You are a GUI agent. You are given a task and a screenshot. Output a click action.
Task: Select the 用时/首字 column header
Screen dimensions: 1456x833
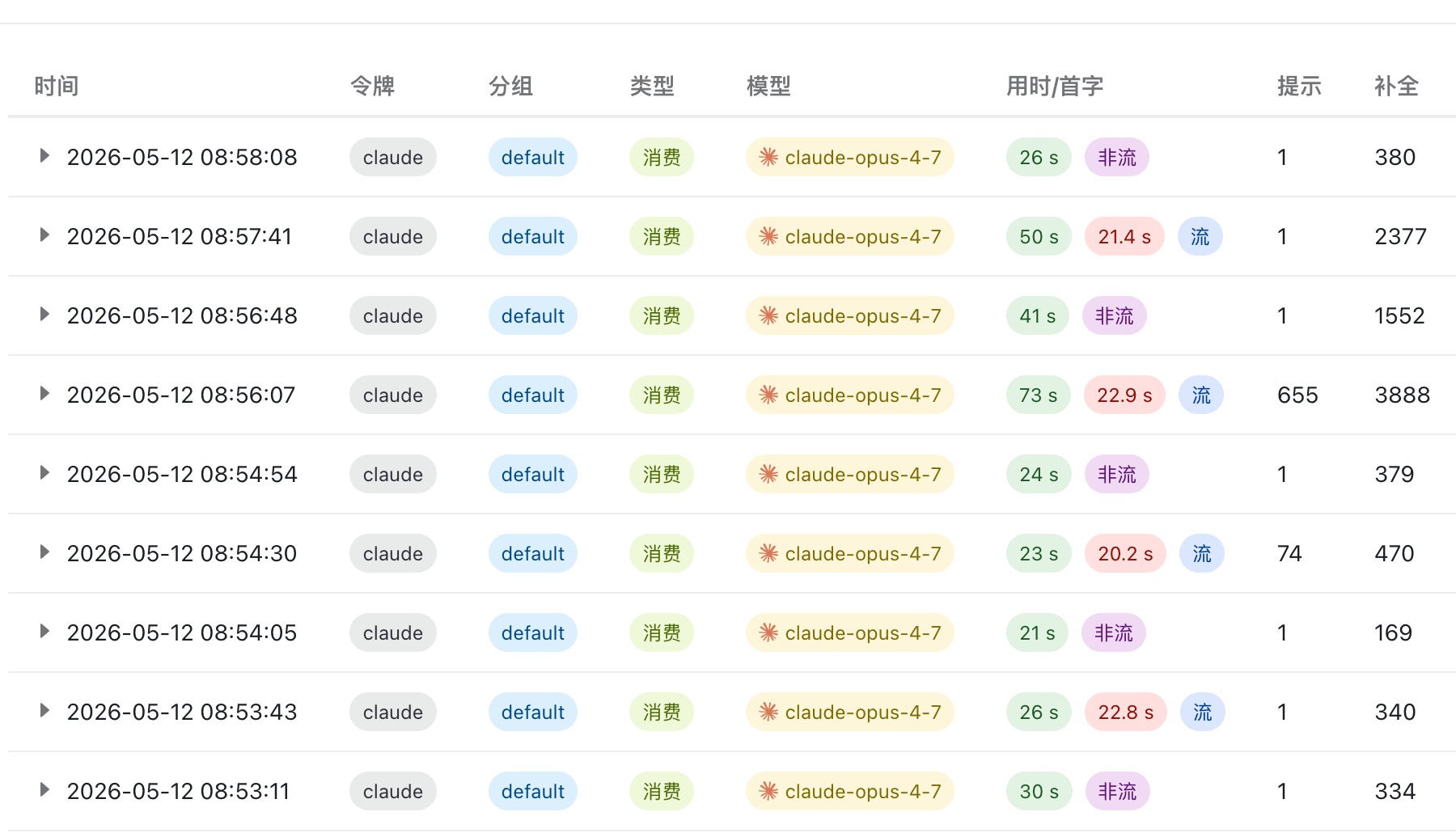click(1055, 86)
